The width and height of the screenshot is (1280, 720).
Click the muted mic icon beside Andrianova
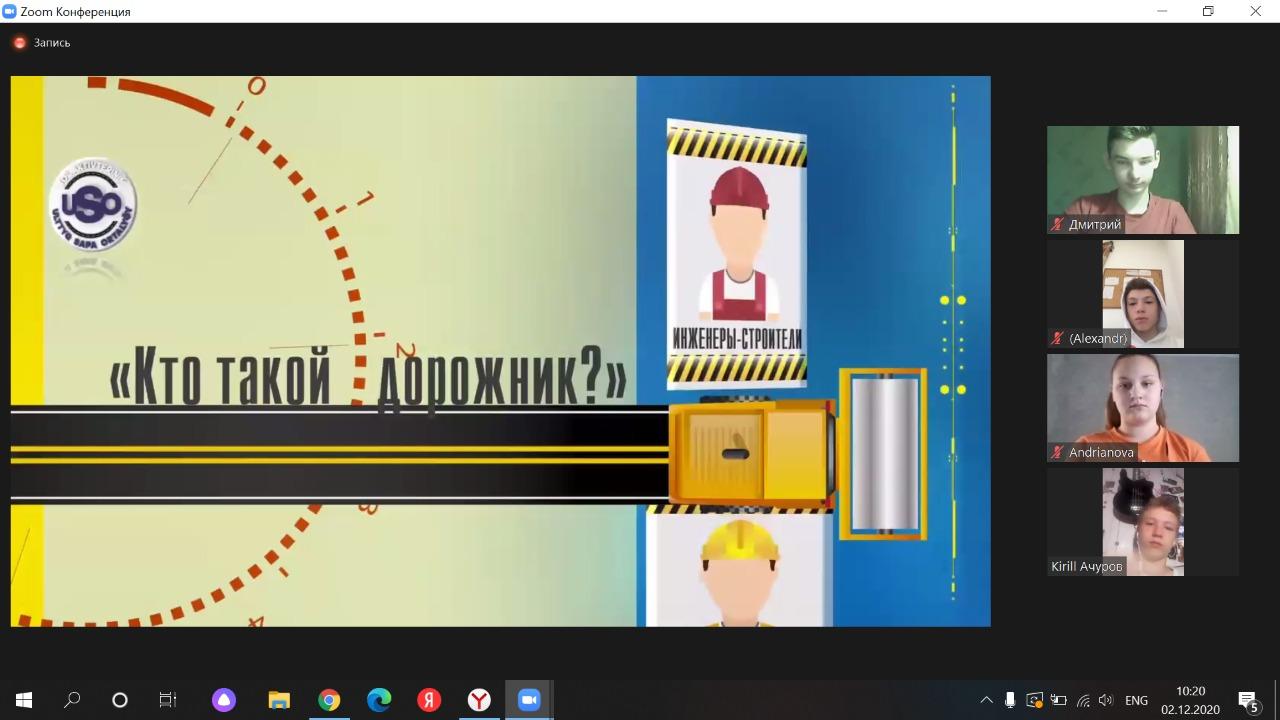click(1057, 452)
